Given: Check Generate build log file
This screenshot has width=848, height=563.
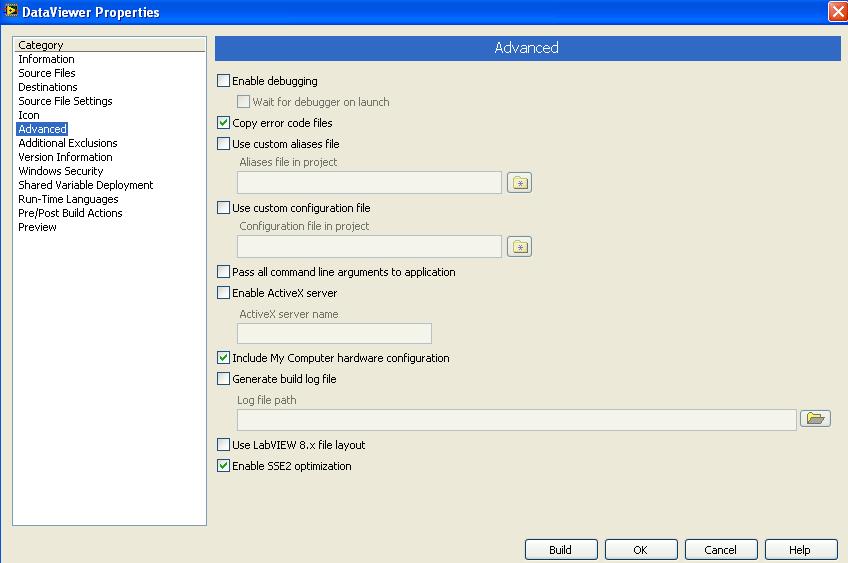Looking at the screenshot, I should 223,379.
